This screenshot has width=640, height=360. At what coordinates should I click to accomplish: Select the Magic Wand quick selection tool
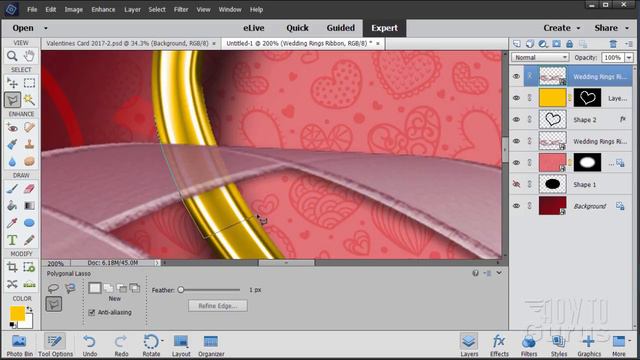(29, 100)
